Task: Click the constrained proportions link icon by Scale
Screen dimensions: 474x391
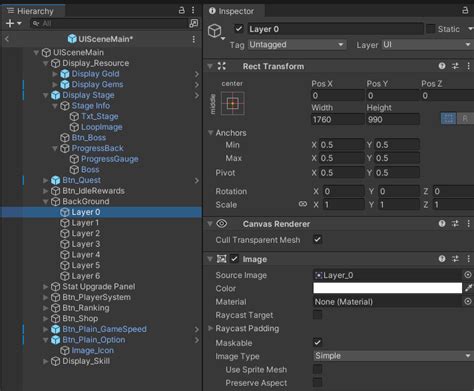Action: (x=303, y=204)
